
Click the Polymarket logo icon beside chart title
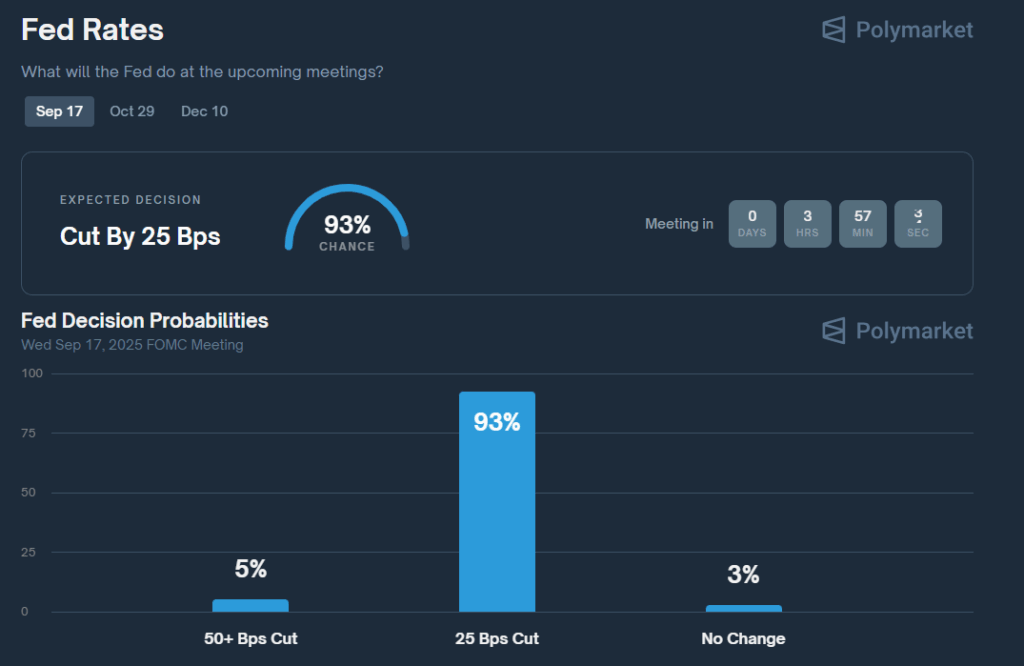coord(833,331)
